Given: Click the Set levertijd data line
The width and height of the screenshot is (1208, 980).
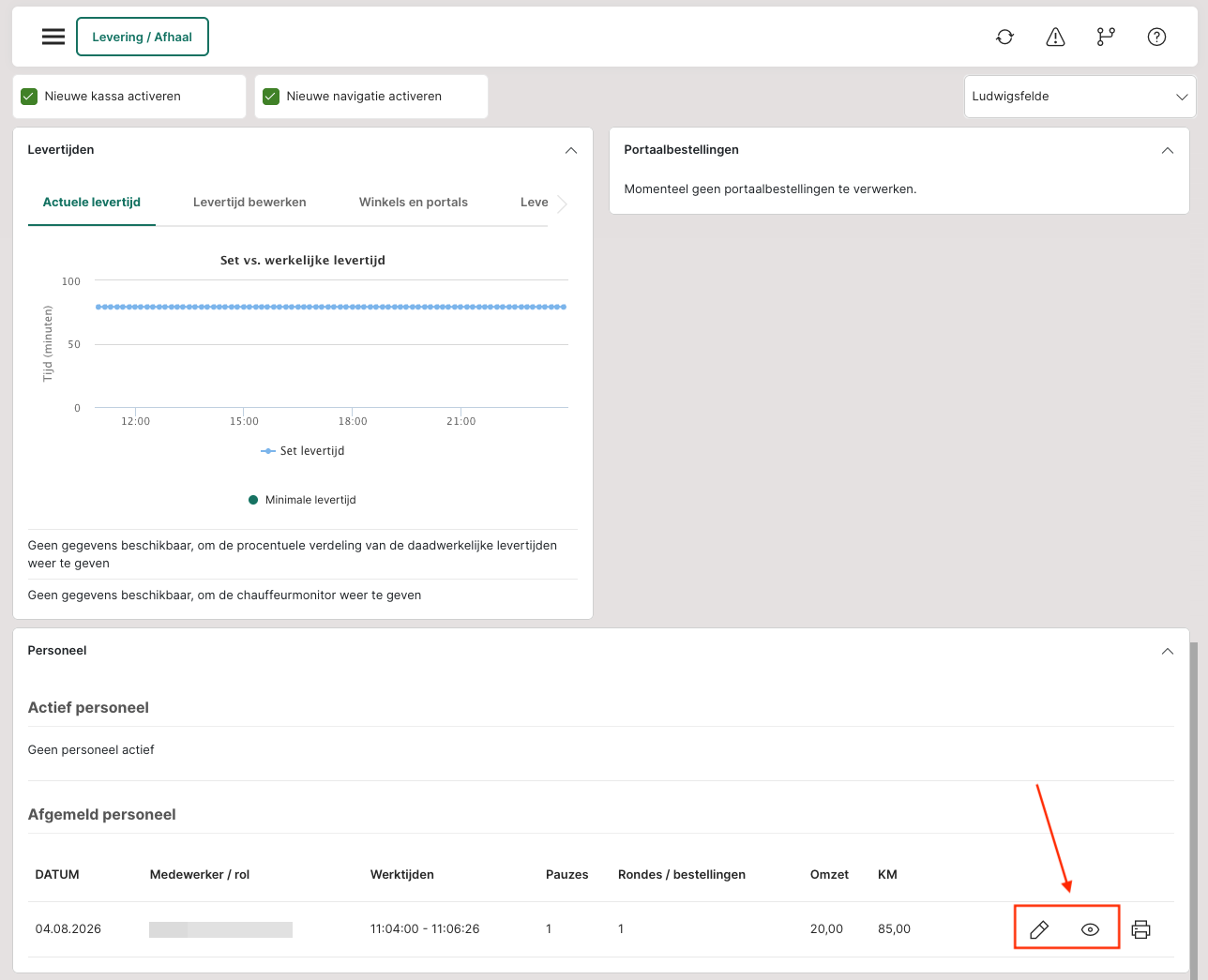Looking at the screenshot, I should (x=330, y=307).
